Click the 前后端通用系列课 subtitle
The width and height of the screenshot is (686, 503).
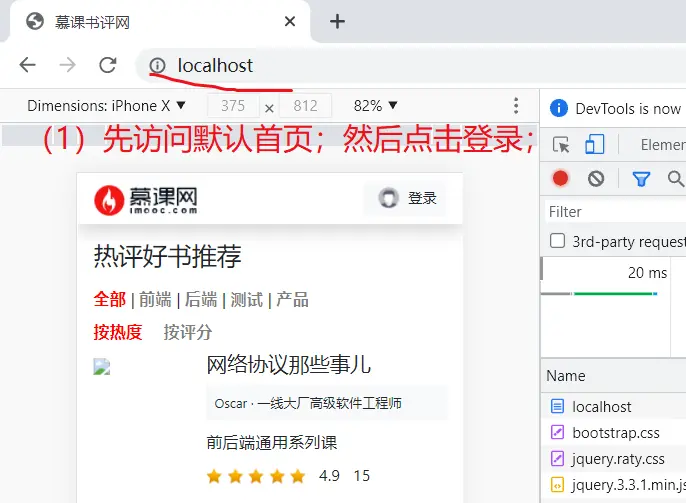[x=272, y=443]
